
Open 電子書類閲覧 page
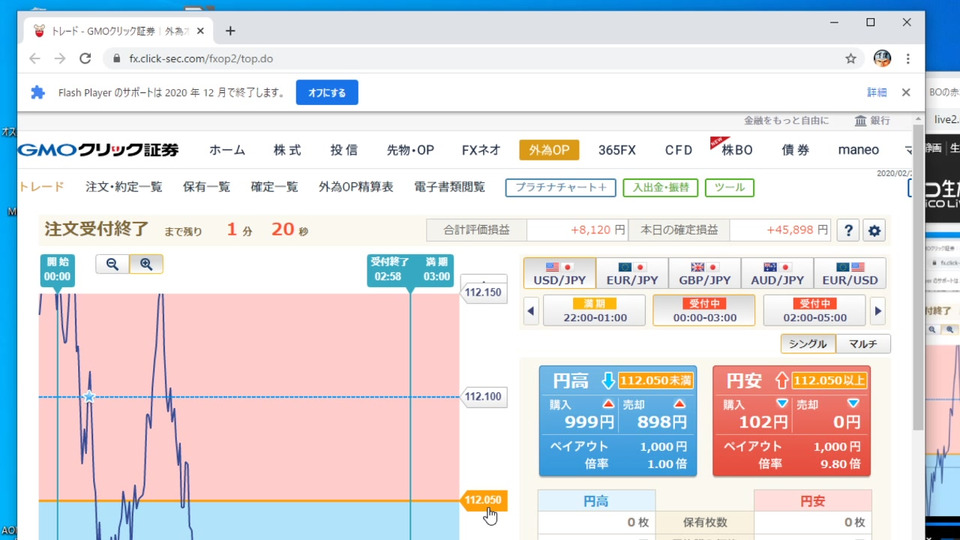(x=449, y=187)
